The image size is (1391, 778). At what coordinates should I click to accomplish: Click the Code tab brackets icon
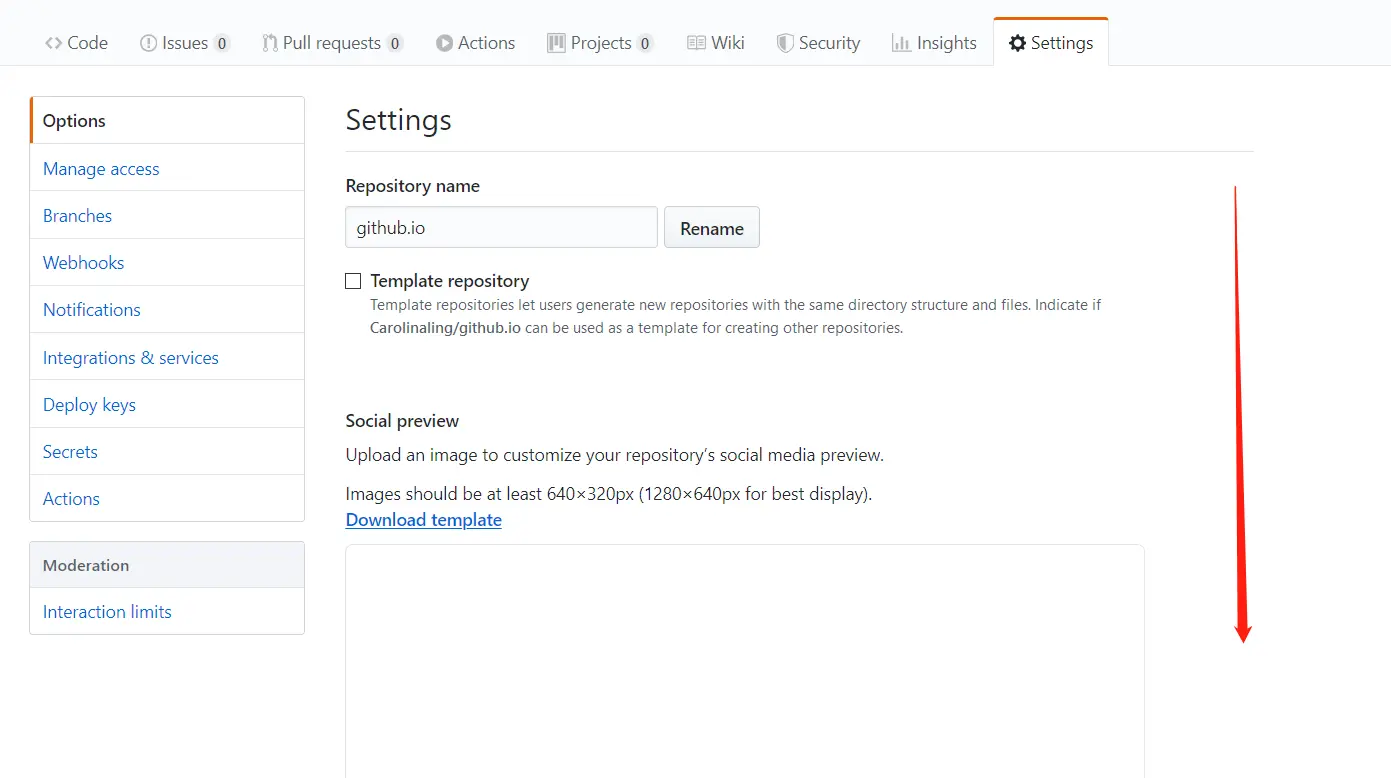pyautogui.click(x=53, y=43)
